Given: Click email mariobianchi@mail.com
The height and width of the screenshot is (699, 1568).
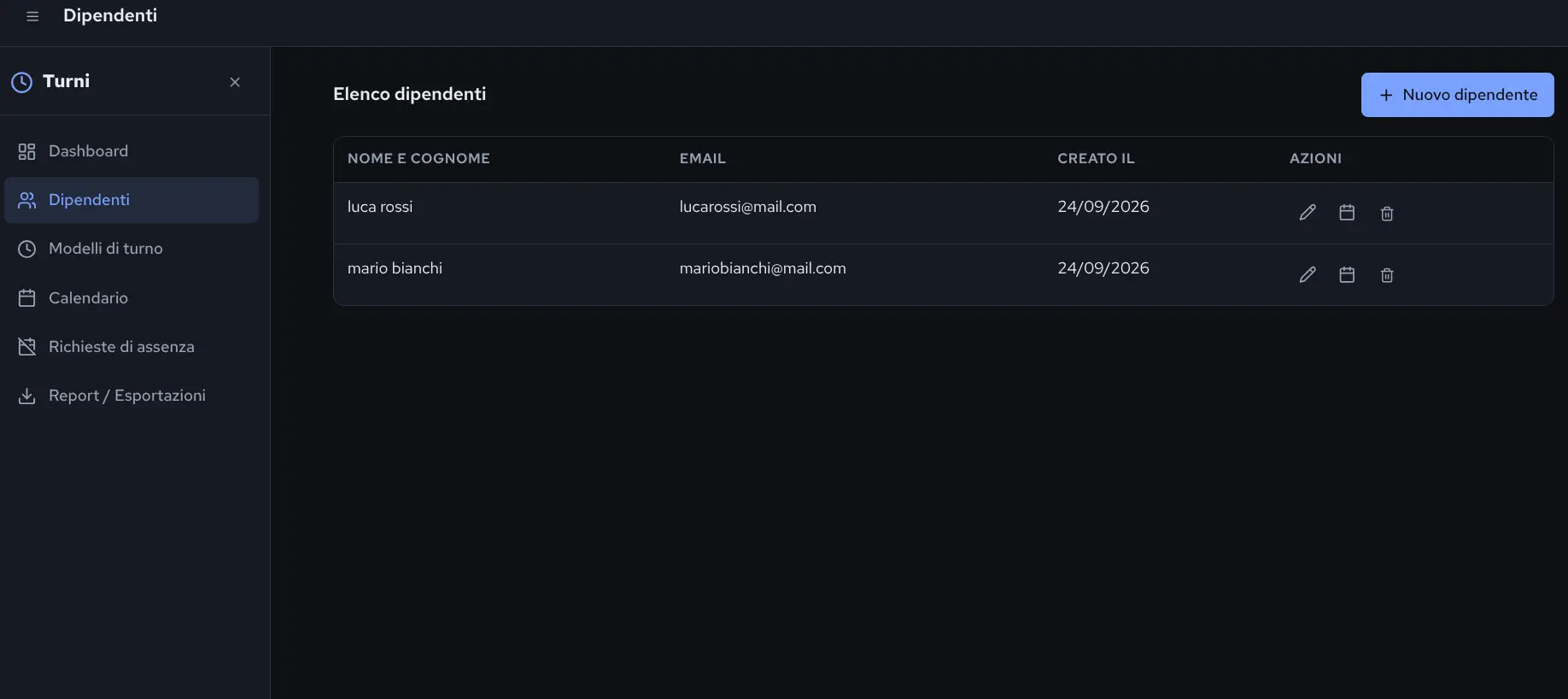Looking at the screenshot, I should coord(763,268).
